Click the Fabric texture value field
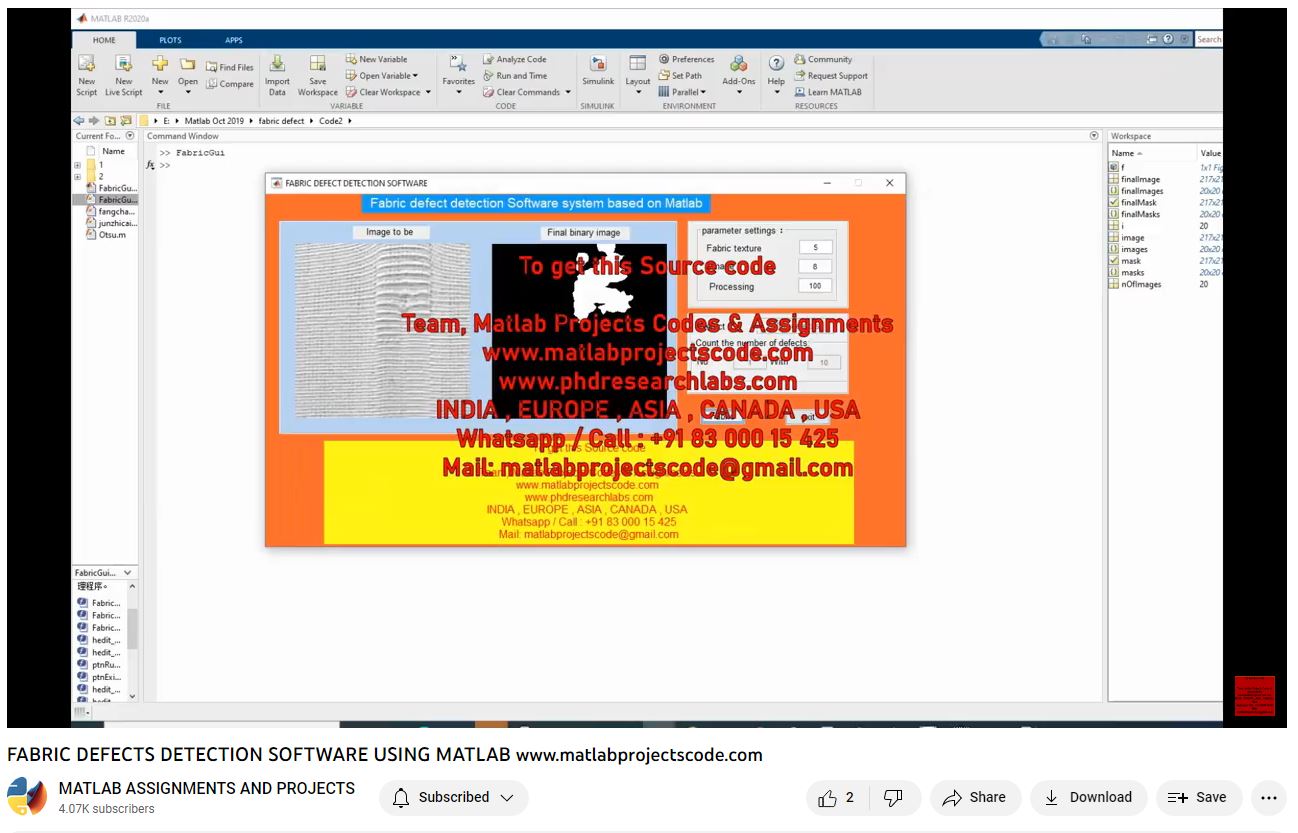This screenshot has width=1298, height=833. [815, 248]
